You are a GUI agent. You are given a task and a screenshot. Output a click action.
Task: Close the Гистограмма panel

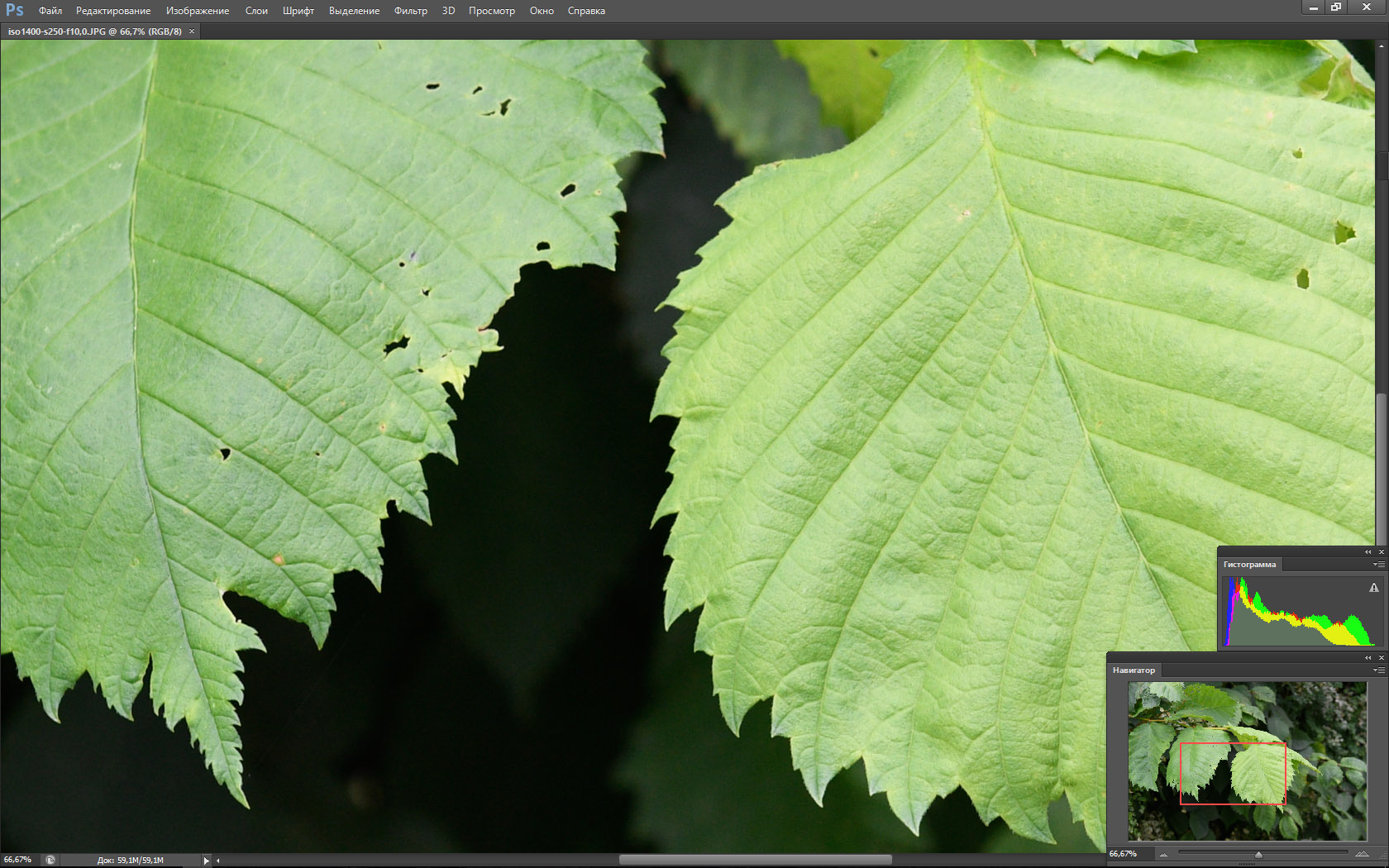[1381, 552]
